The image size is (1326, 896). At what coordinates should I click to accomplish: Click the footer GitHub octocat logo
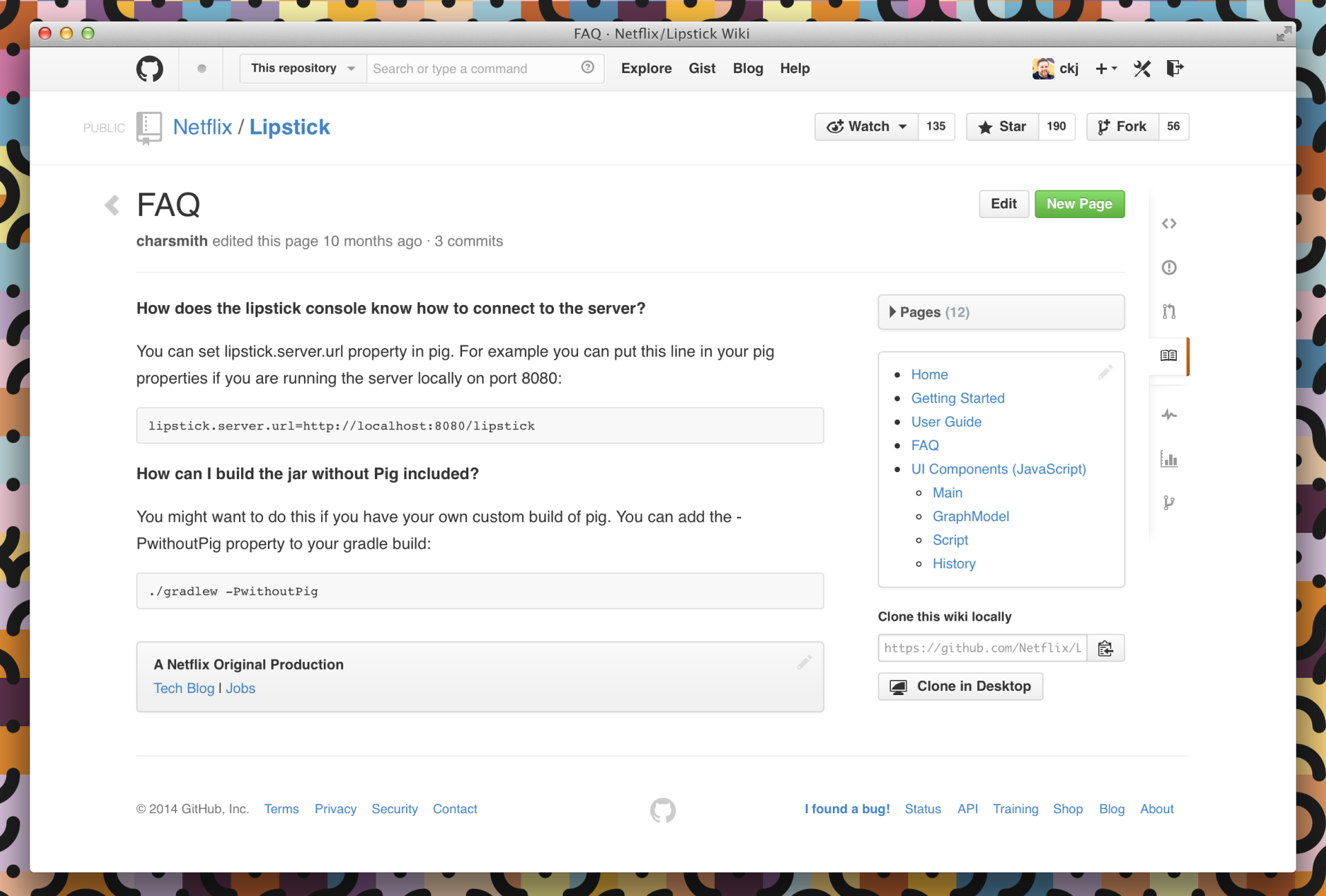(x=663, y=810)
